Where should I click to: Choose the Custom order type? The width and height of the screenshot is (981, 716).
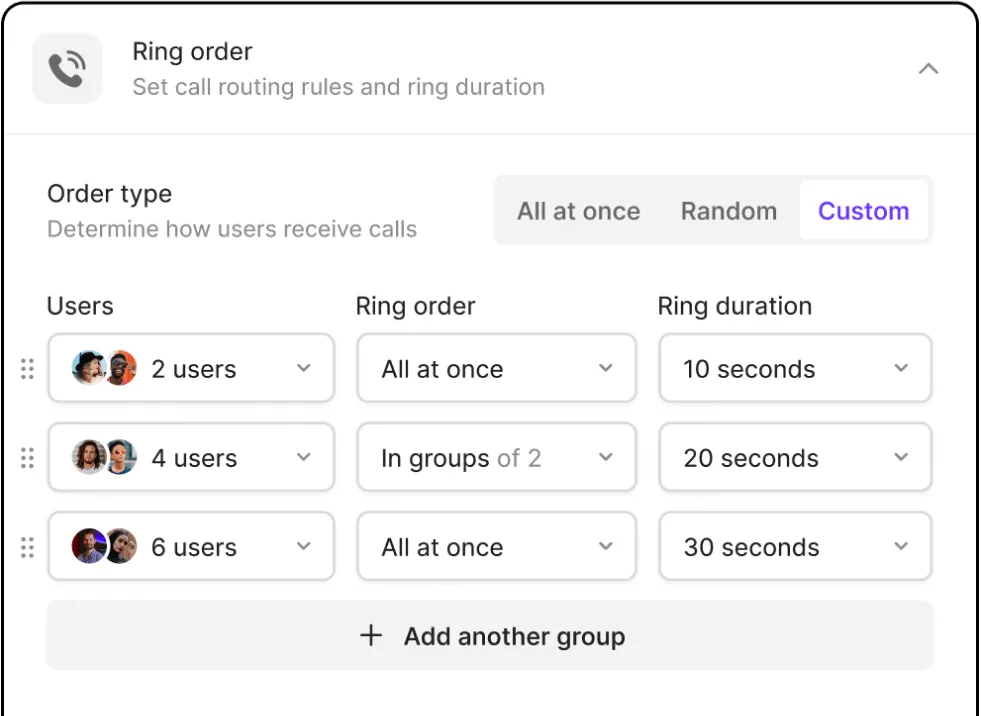click(863, 211)
